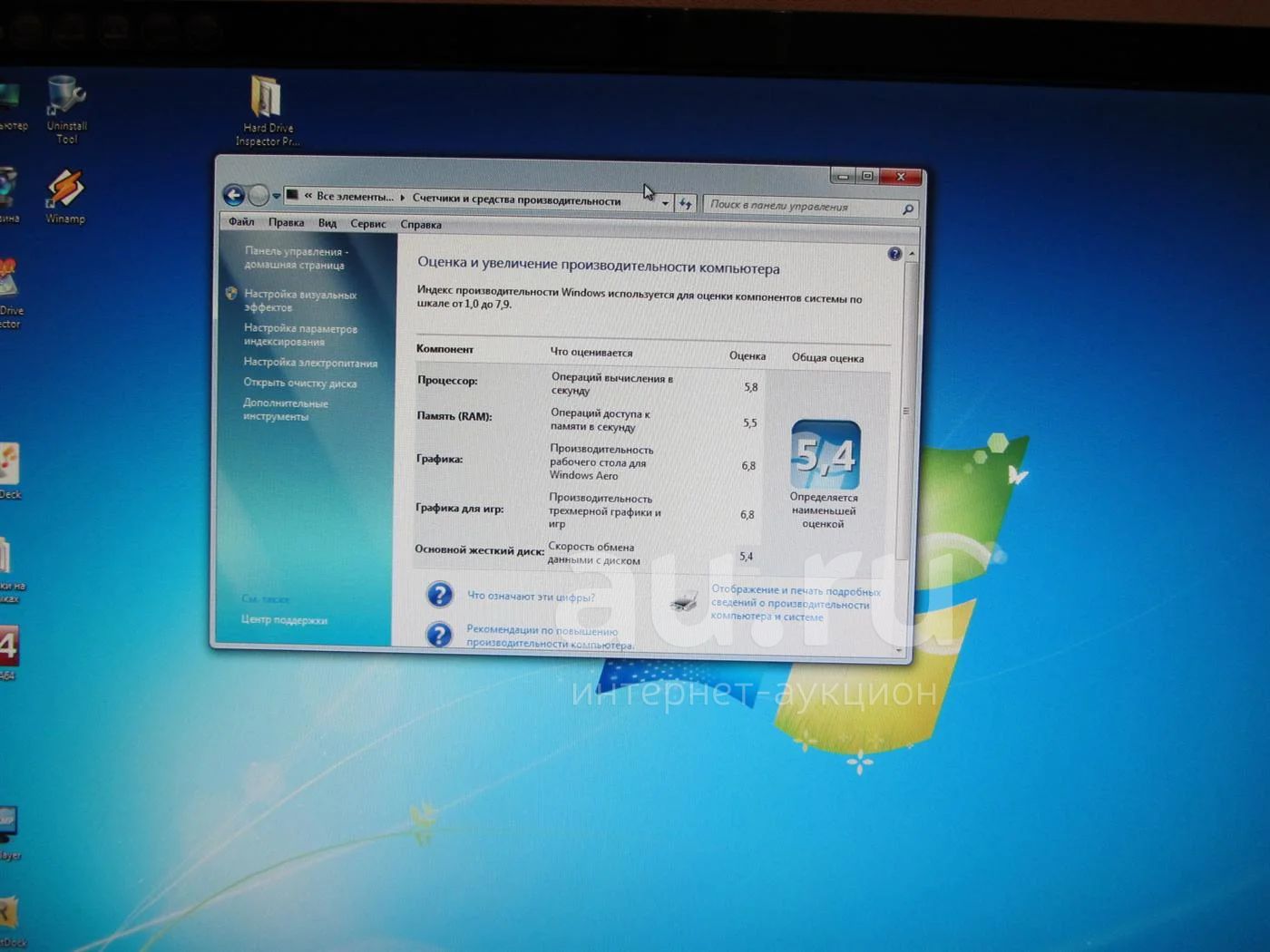This screenshot has width=1270, height=952.
Task: Click "Счетчики и средства производительности" breadcrumb
Action: (x=517, y=199)
